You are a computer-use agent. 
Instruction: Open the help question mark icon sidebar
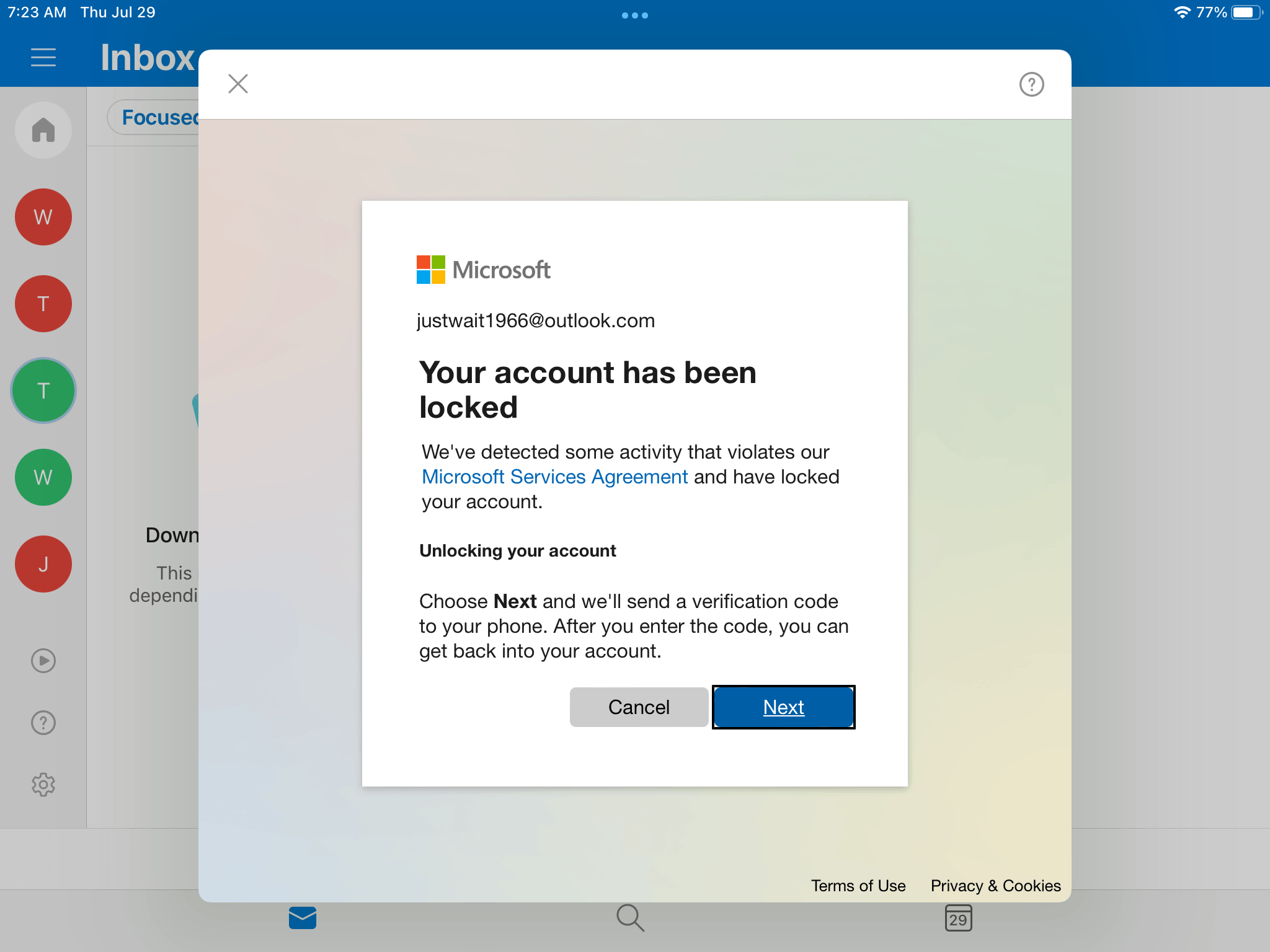[43, 722]
